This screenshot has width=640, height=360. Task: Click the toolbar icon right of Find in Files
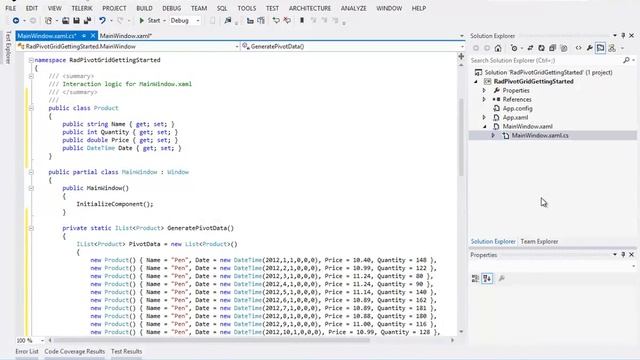pyautogui.click(x=250, y=20)
